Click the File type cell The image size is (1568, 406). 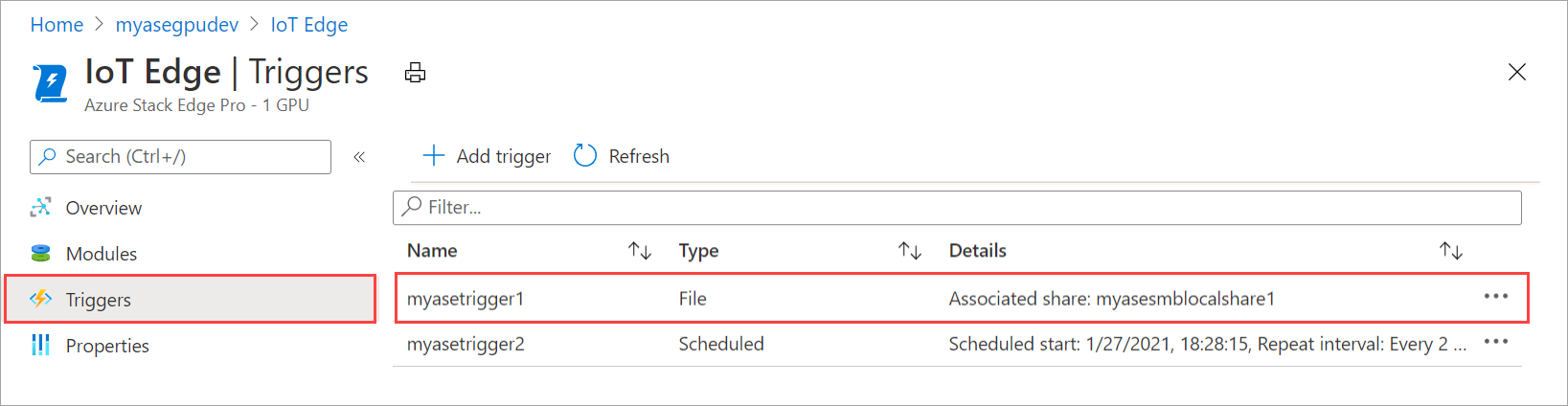click(693, 299)
